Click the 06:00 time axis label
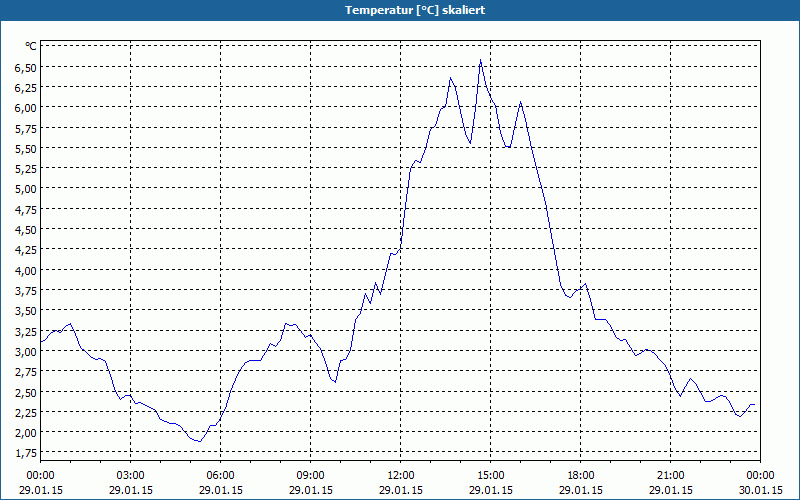The image size is (800, 500). tap(220, 476)
